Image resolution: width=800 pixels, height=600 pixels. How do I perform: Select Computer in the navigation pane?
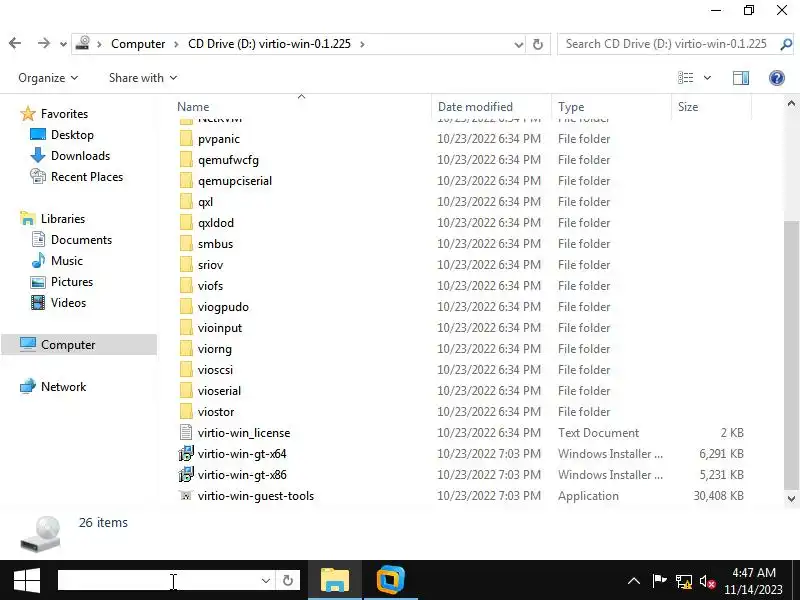(x=79, y=344)
